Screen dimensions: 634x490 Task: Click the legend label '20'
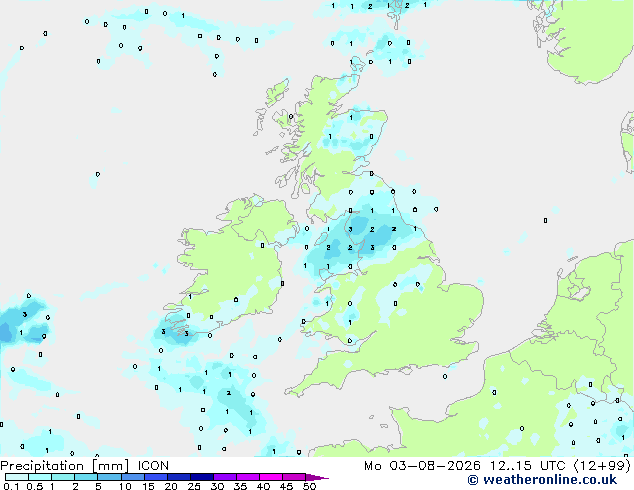[171, 486]
